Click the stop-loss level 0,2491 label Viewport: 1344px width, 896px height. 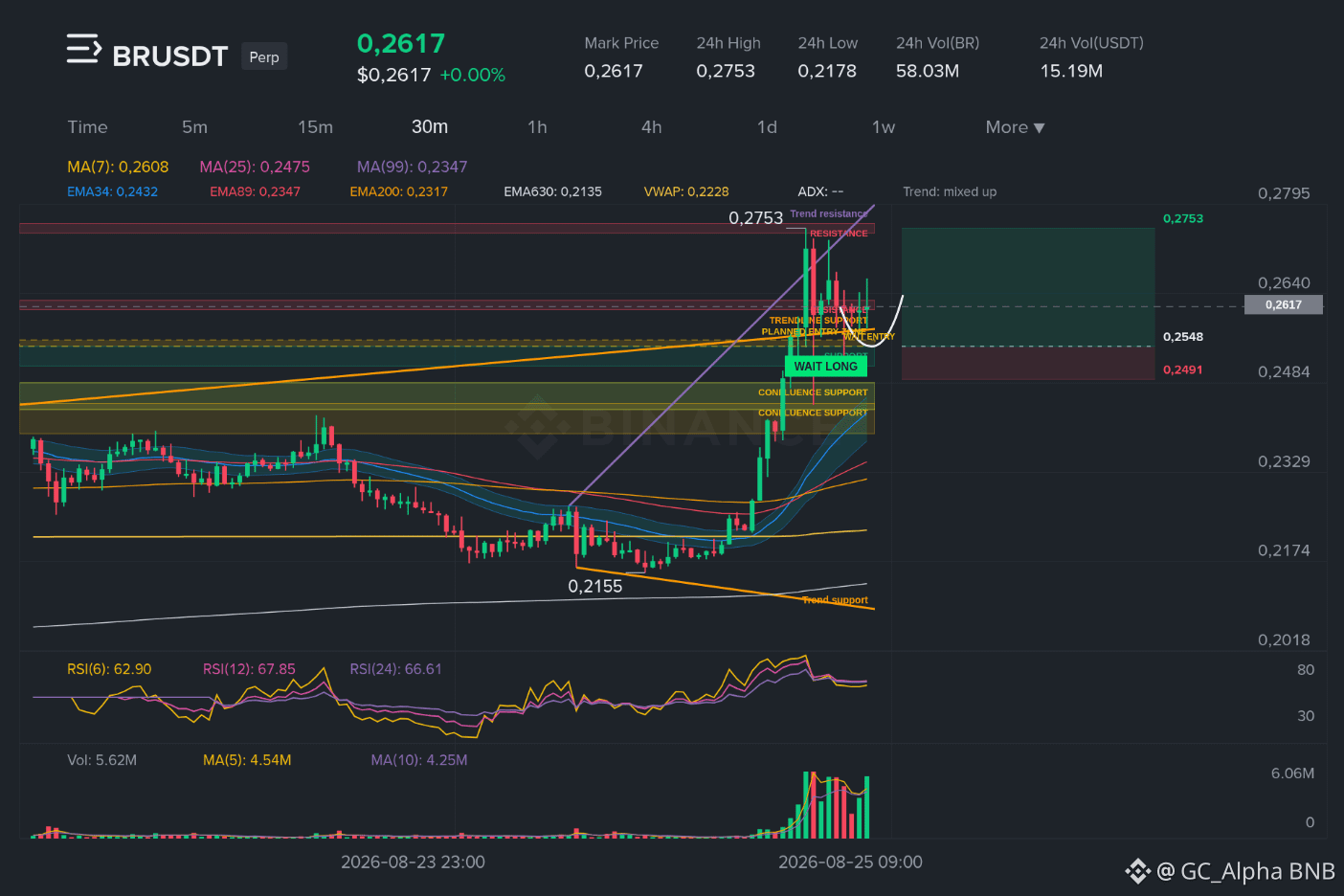1183,370
